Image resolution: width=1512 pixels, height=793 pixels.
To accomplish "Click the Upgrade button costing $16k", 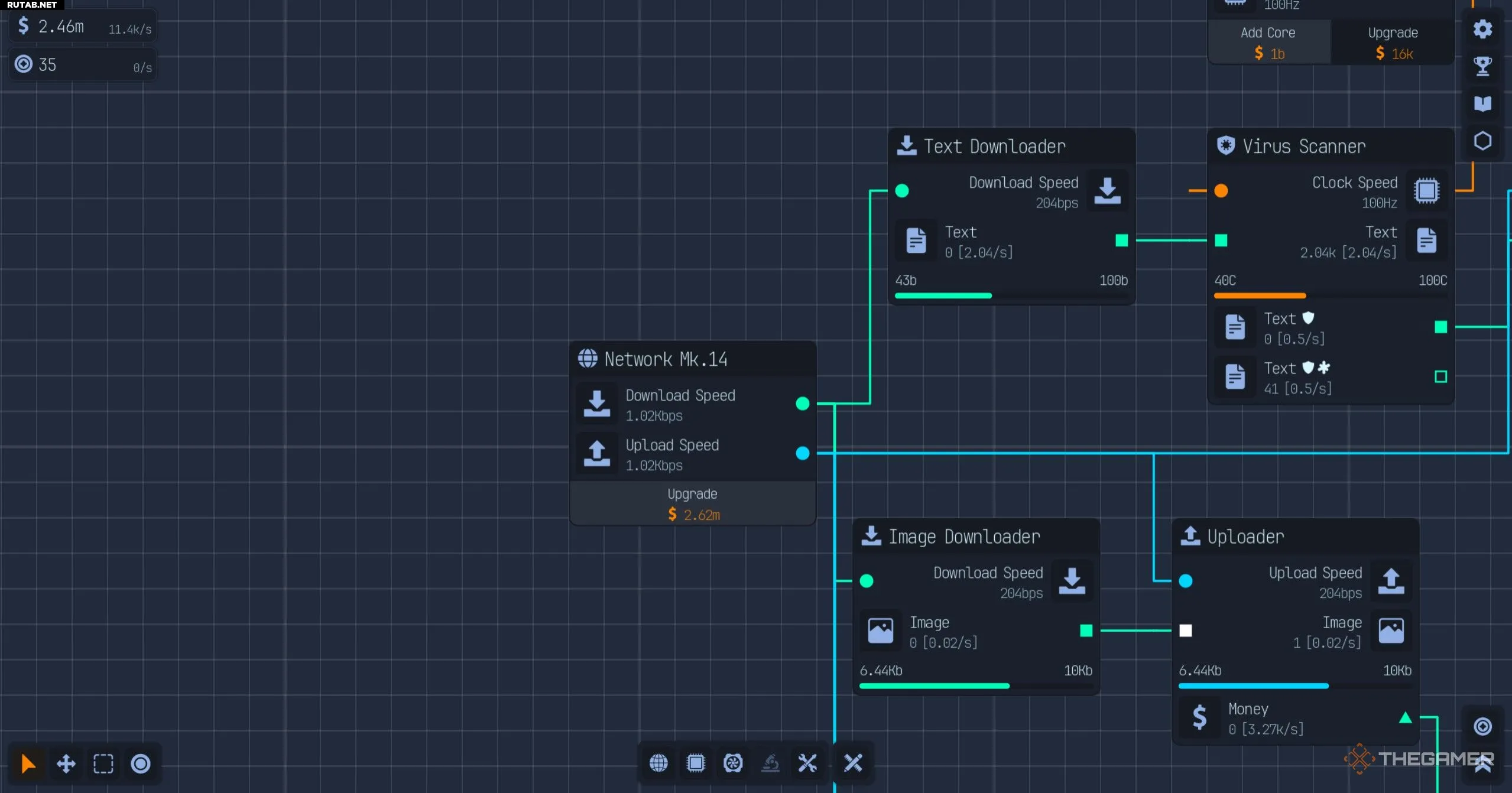I will pos(1393,43).
